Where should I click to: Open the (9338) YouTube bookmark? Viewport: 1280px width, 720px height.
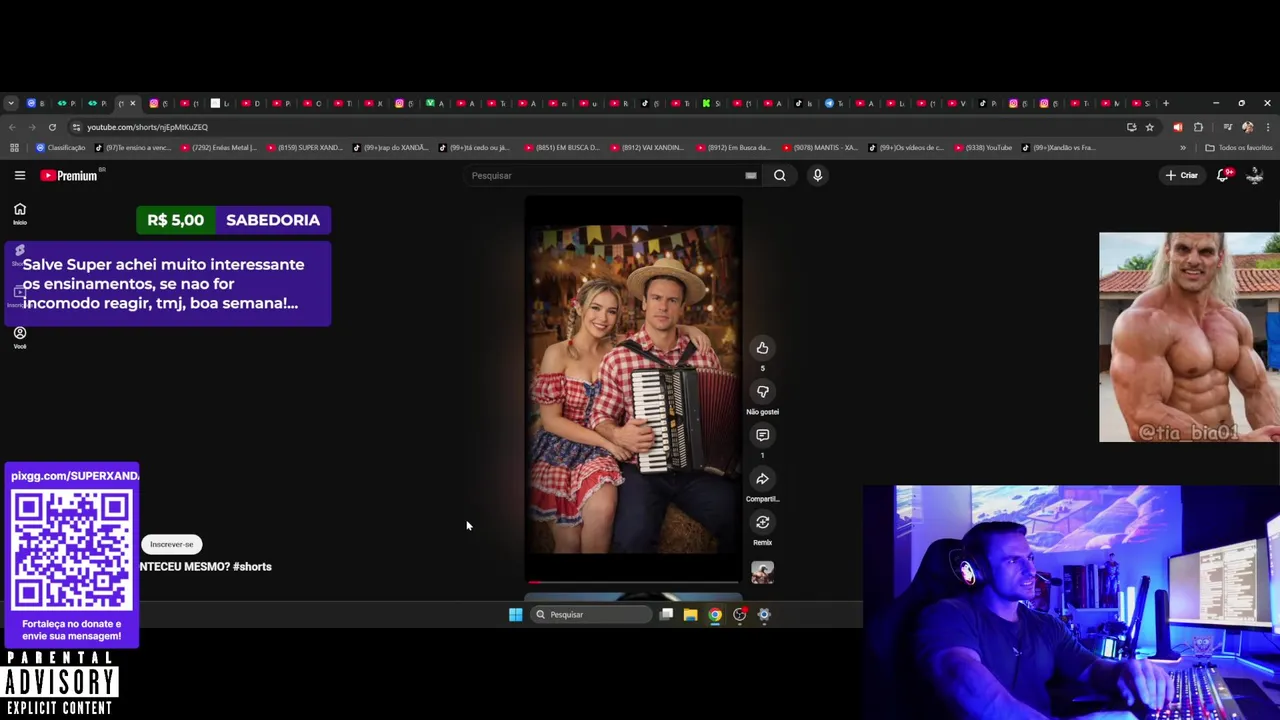pos(983,148)
